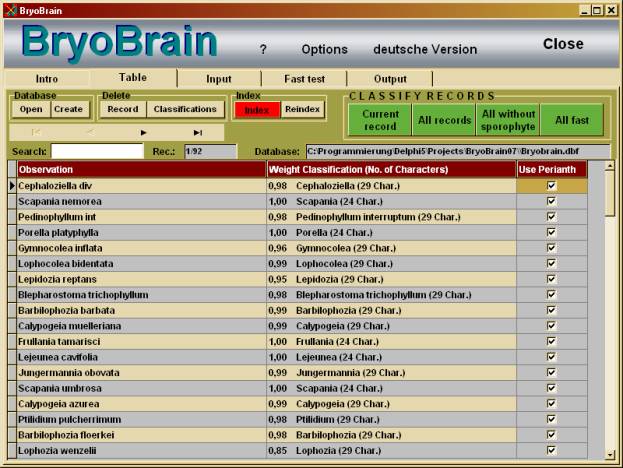This screenshot has width=623, height=468.
Task: Jump to last record navigator arrow
Action: tap(198, 132)
